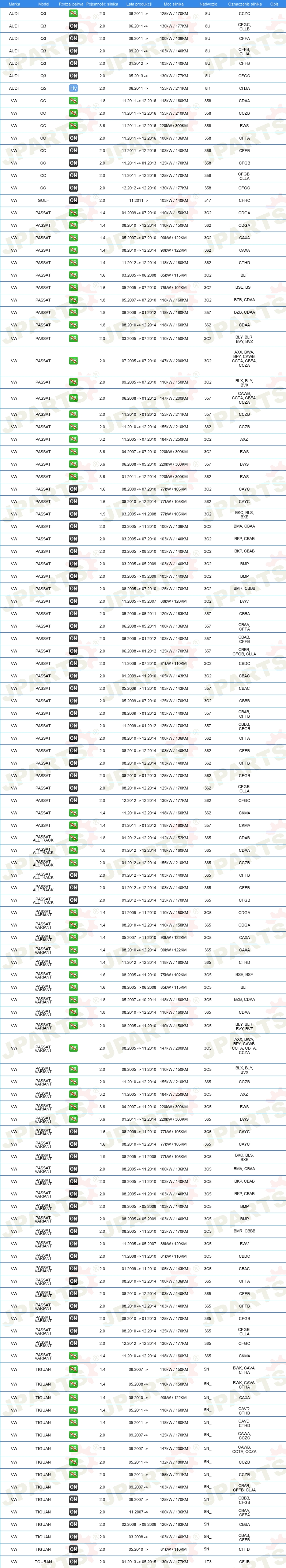Click the Moc silnika column header
Viewport: 286px width, 1568px height.
(x=174, y=4)
